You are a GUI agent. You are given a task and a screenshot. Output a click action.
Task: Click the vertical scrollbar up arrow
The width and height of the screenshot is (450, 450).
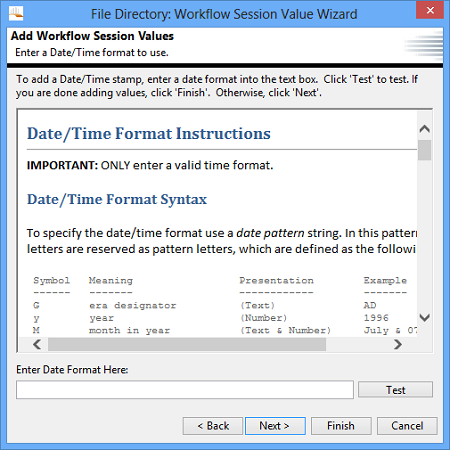click(425, 129)
